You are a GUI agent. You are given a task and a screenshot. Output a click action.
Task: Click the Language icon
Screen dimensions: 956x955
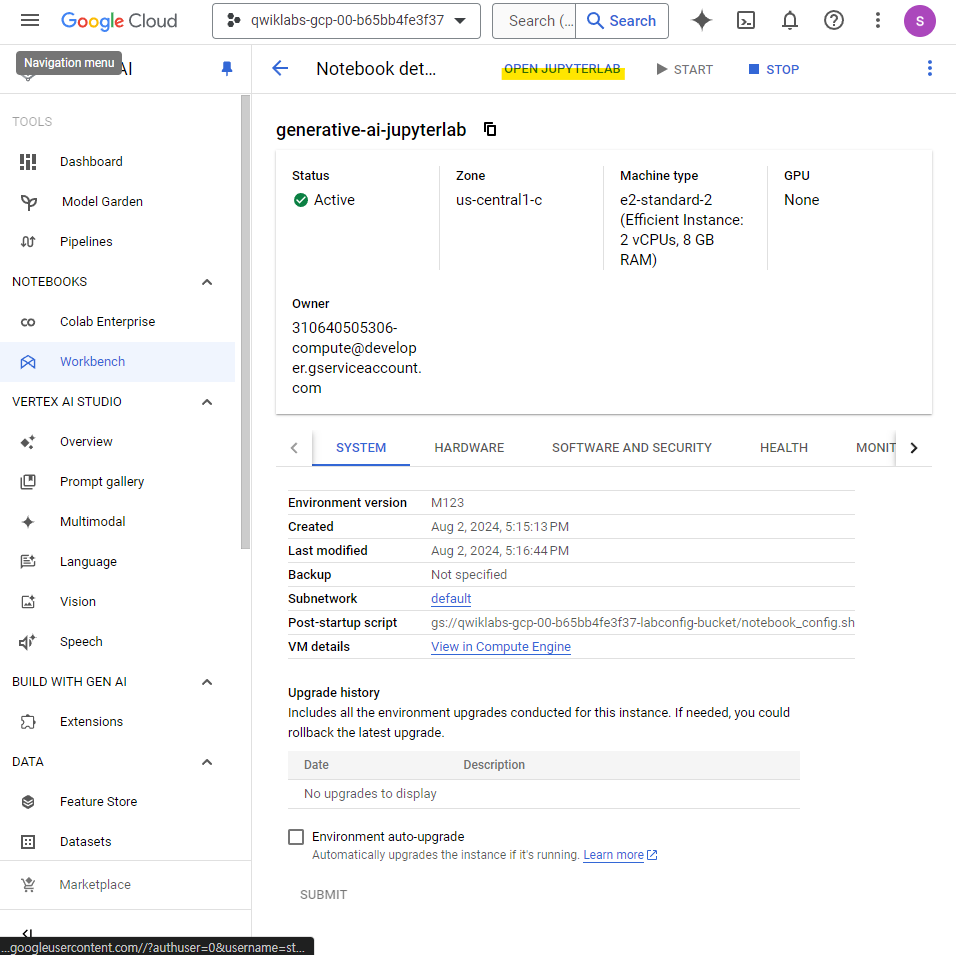coord(28,562)
